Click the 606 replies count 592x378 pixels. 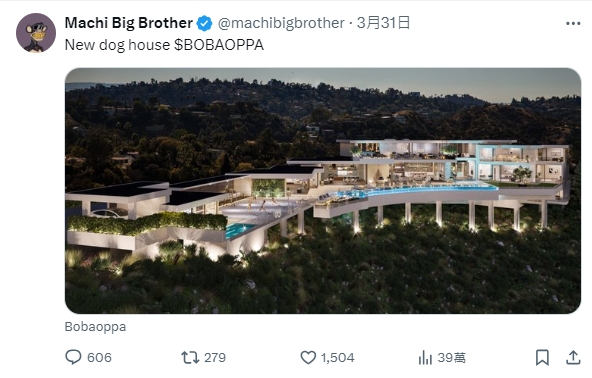[x=99, y=358]
